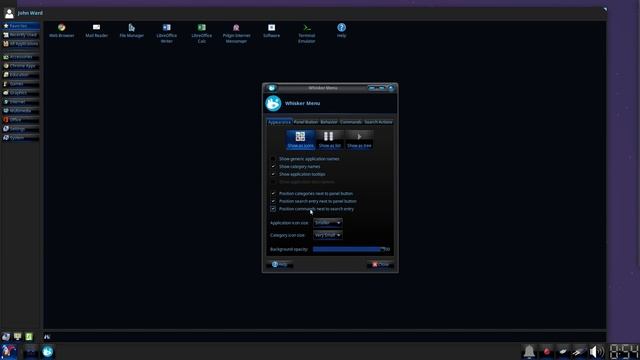Screen dimensions: 640x360
Task: Switch to the Commands tab
Action: pos(351,122)
